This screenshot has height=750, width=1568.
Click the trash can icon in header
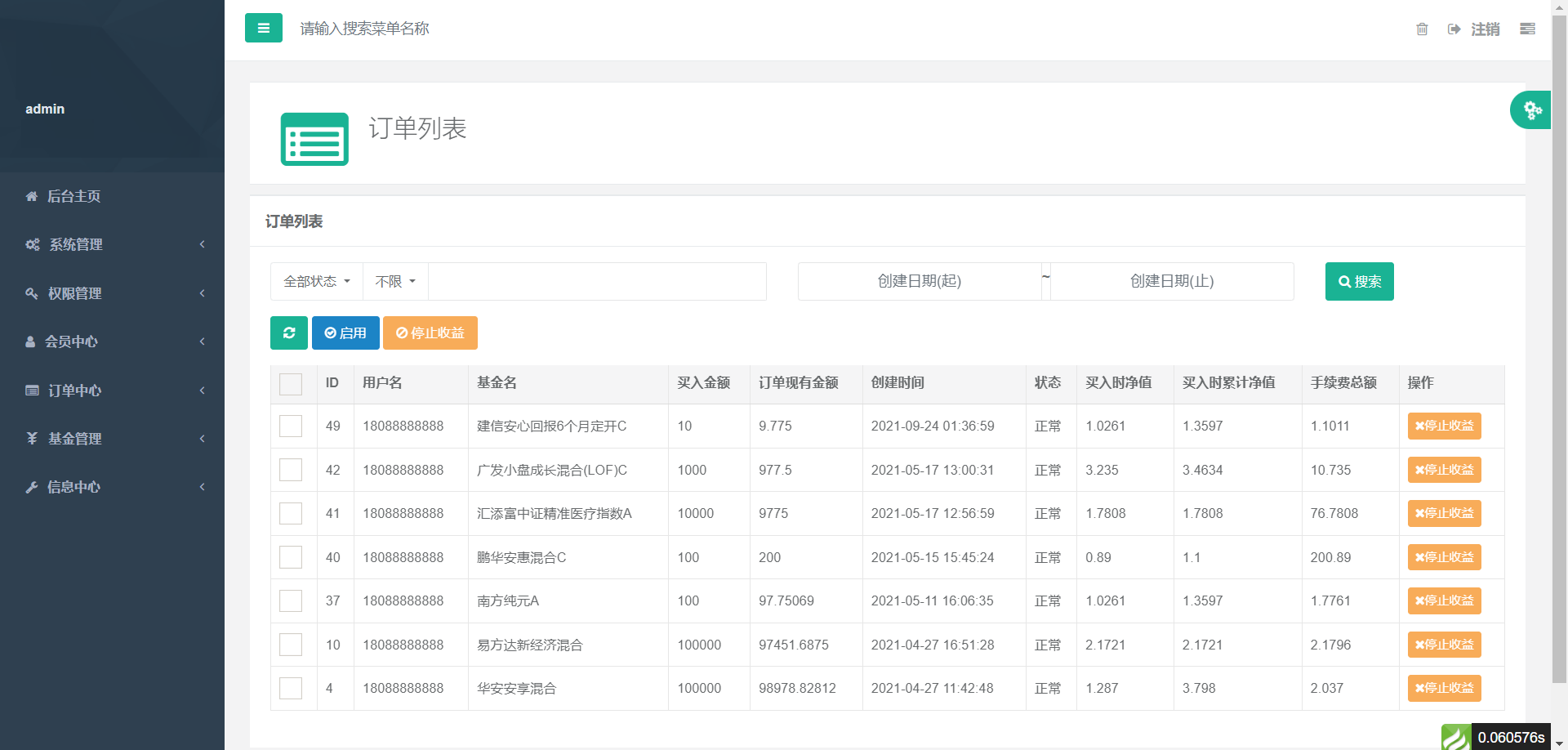1422,29
